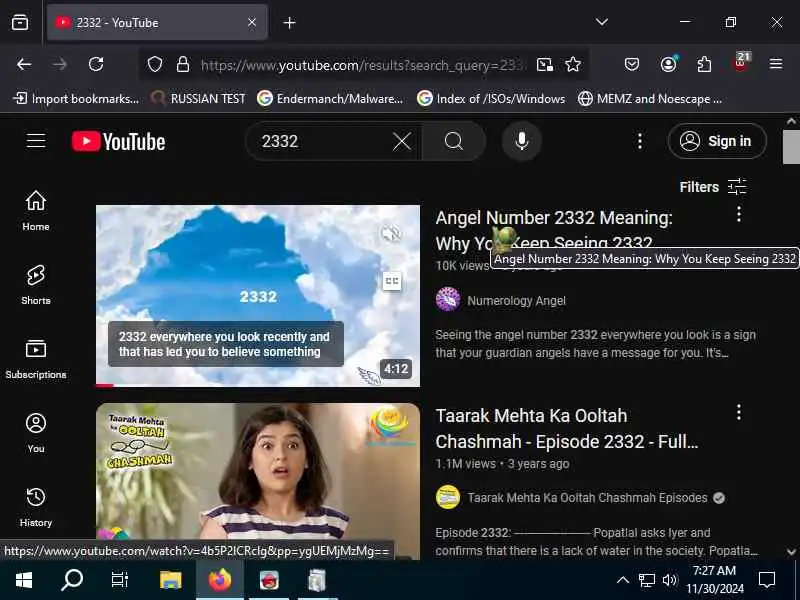
Task: Open Angel Number 2332 Meaning video title
Action: coord(554,230)
